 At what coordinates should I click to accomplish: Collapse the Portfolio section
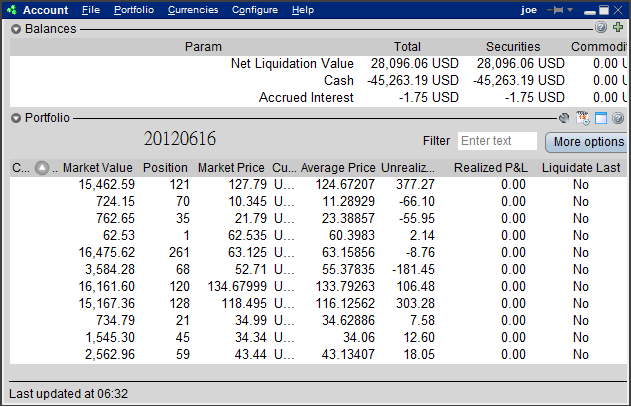click(16, 118)
